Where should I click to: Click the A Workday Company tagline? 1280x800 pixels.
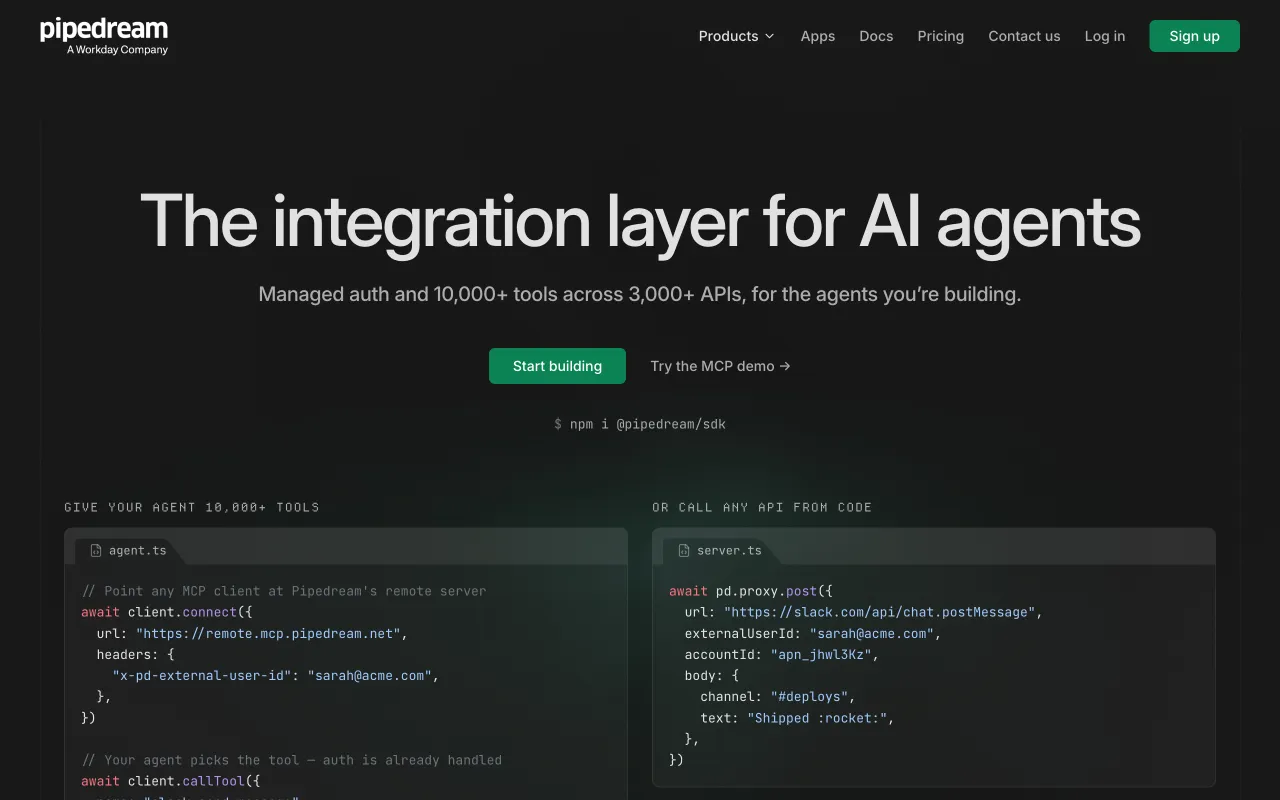click(x=117, y=50)
